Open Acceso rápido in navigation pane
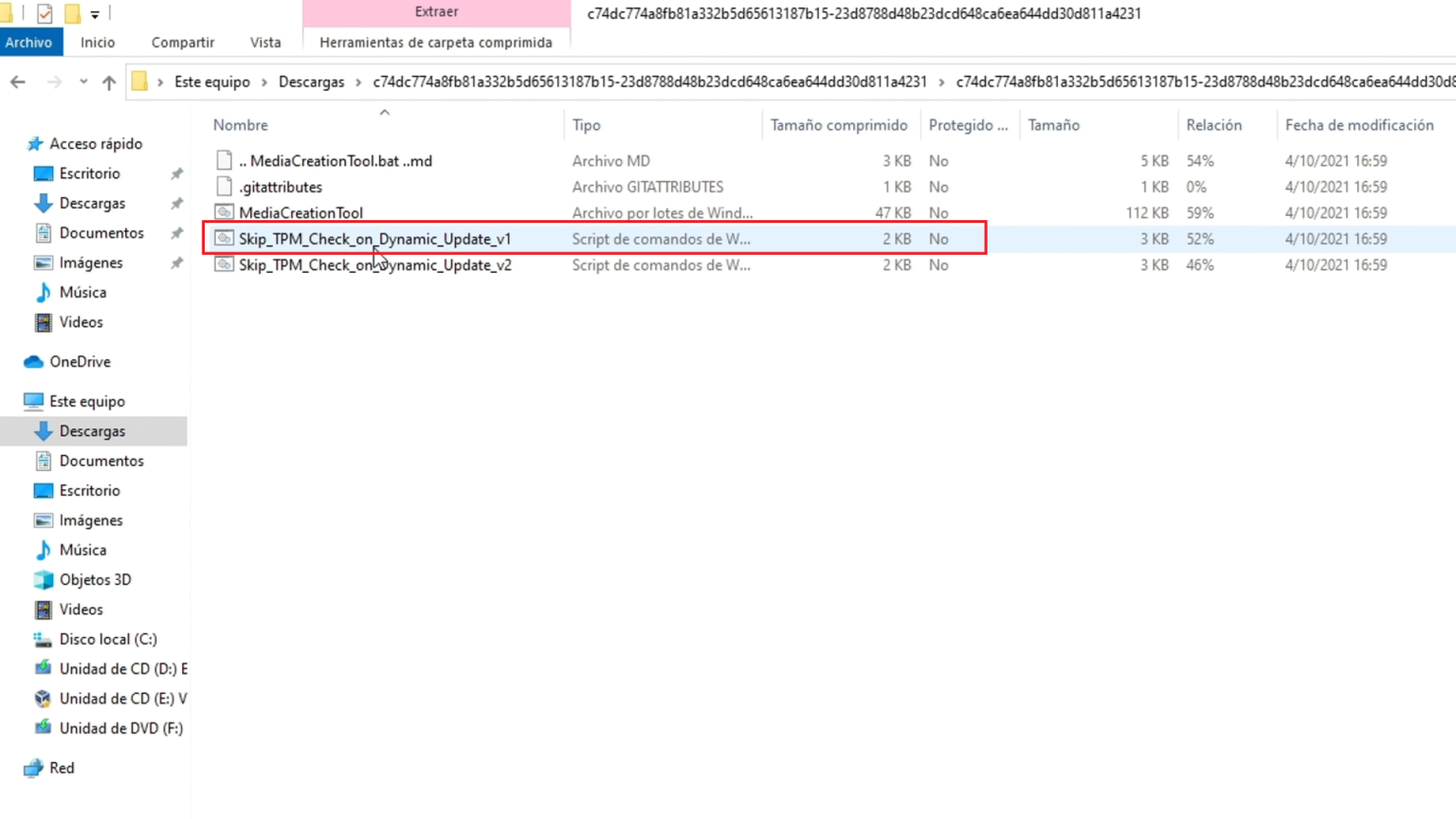Image resolution: width=1456 pixels, height=819 pixels. coord(96,144)
